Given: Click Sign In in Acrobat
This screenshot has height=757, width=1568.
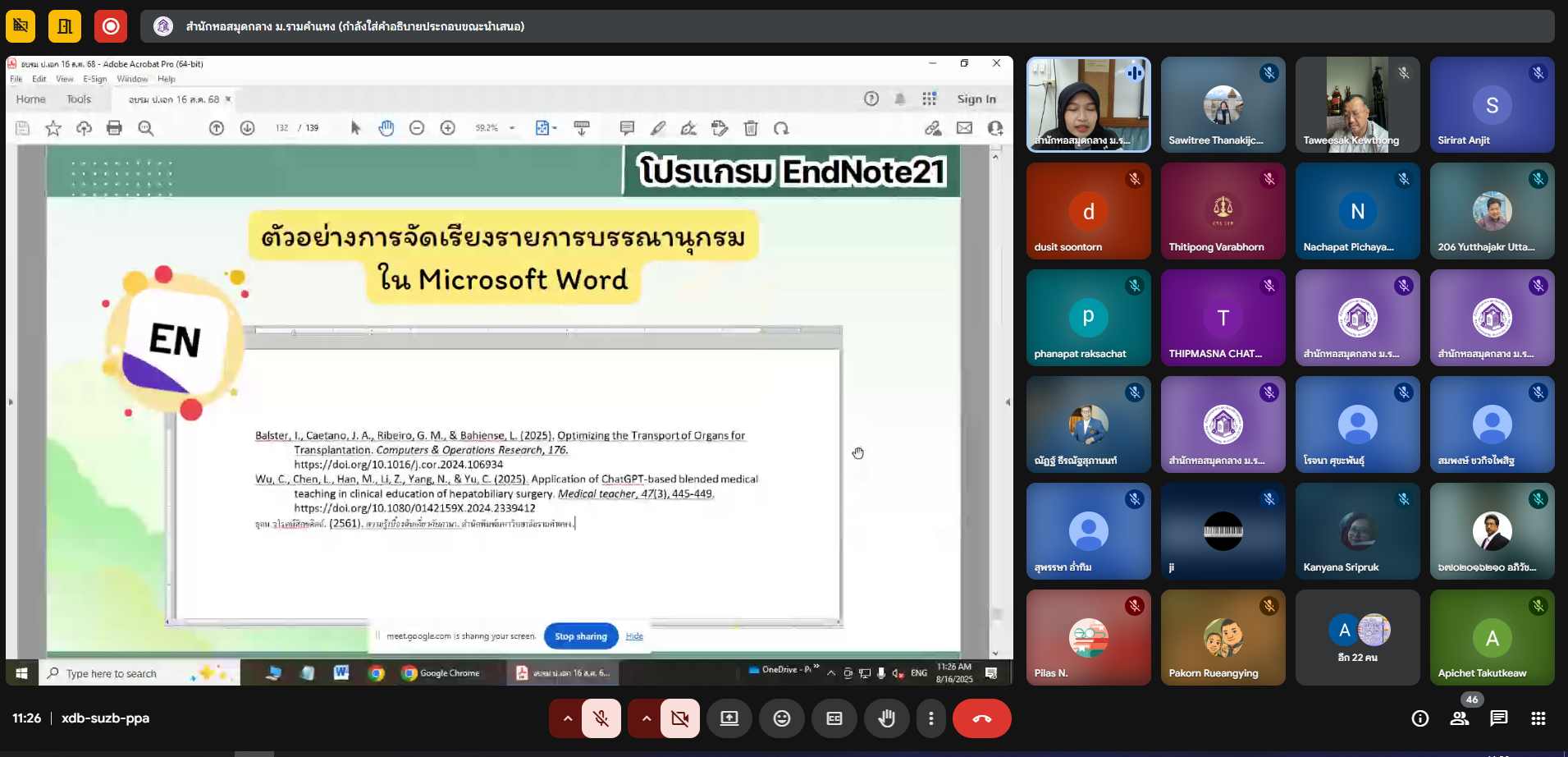Looking at the screenshot, I should (x=976, y=99).
